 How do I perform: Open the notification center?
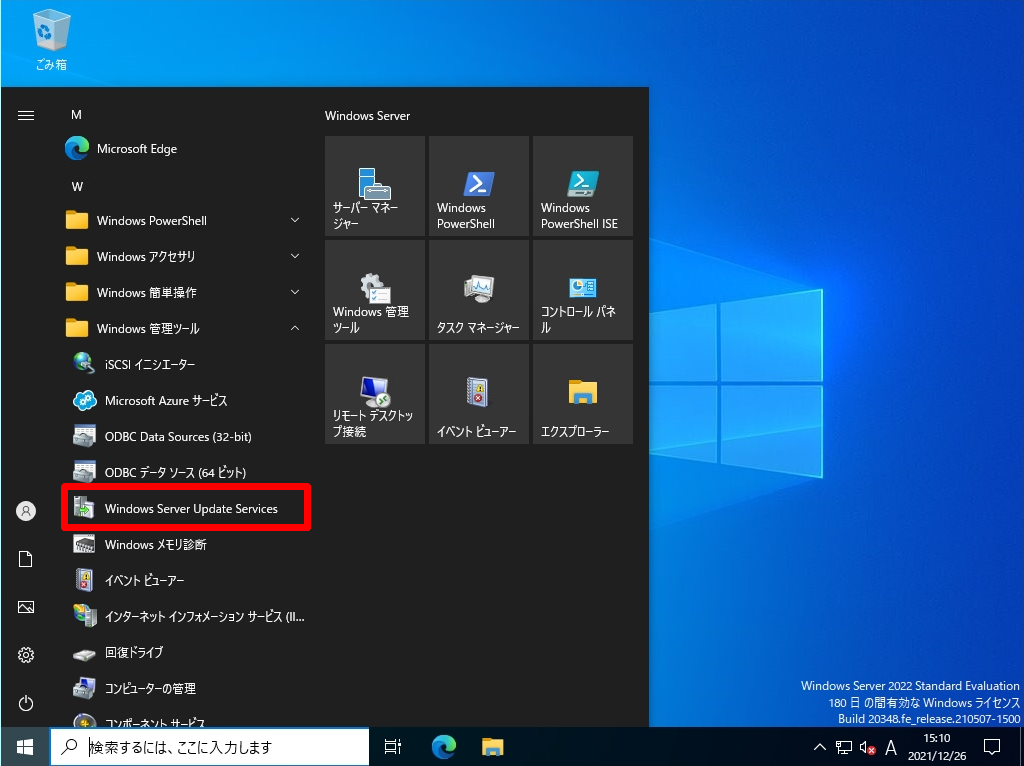tap(992, 746)
